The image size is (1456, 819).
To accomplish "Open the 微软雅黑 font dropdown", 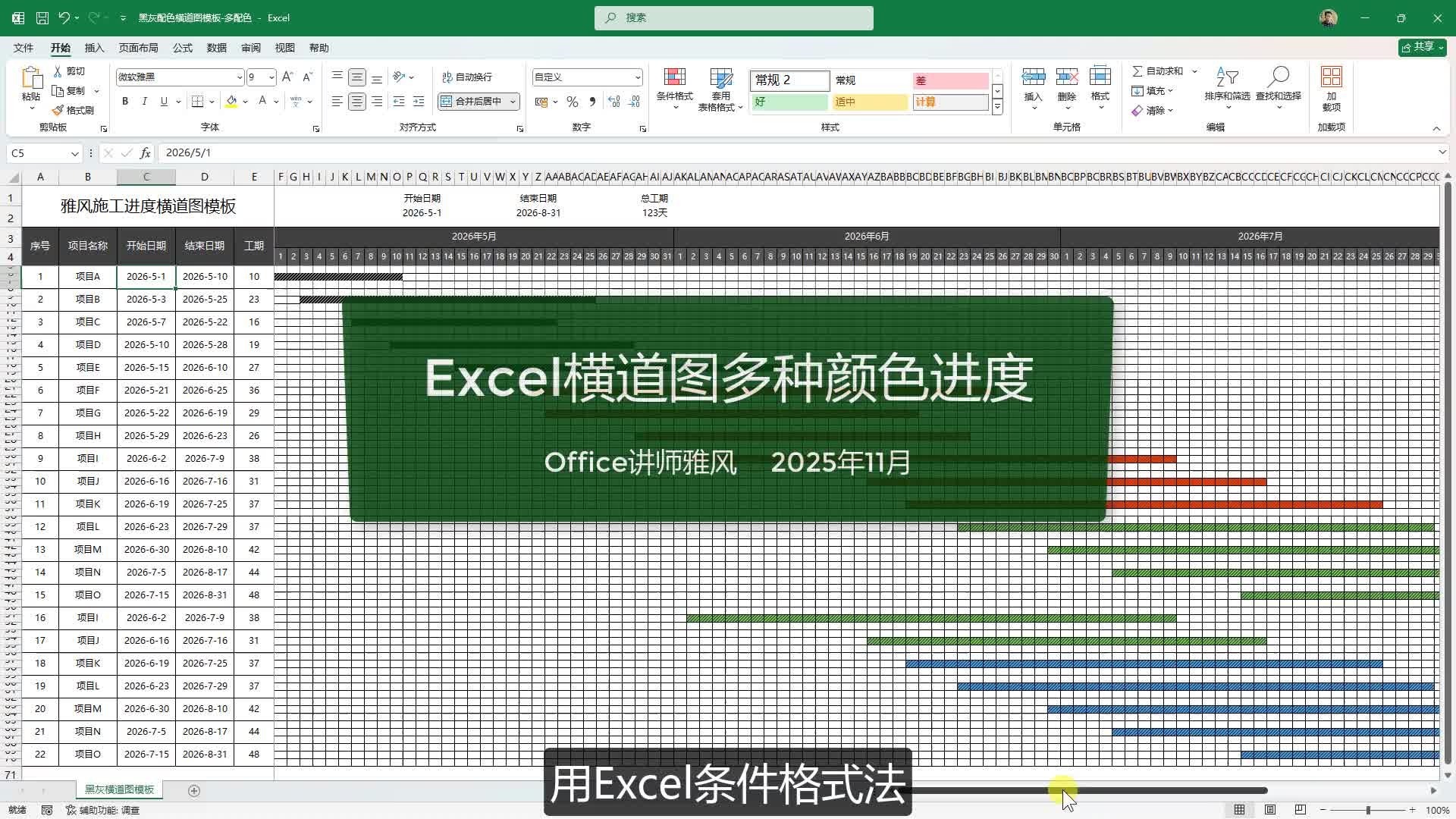I will (239, 77).
